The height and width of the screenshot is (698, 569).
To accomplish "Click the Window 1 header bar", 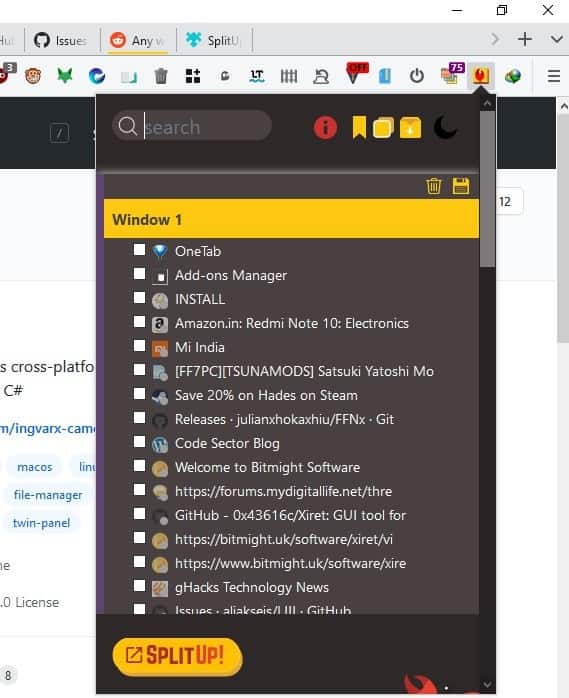I will coord(291,219).
